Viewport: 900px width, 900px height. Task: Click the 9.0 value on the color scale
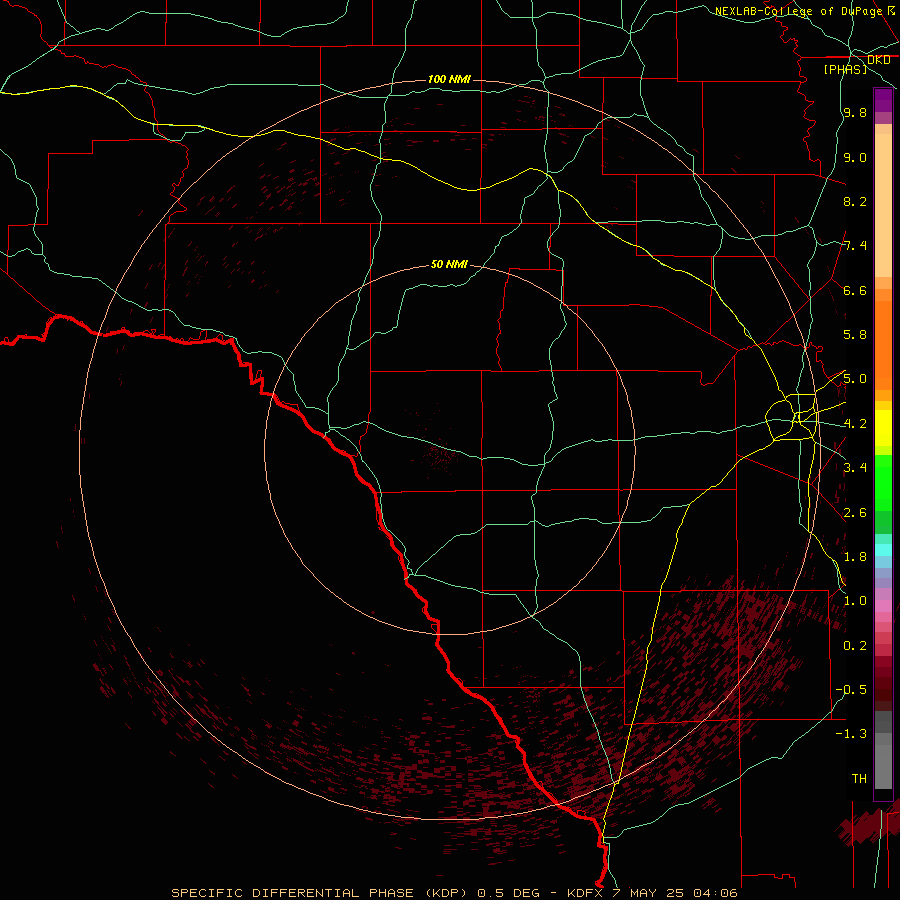click(x=855, y=157)
